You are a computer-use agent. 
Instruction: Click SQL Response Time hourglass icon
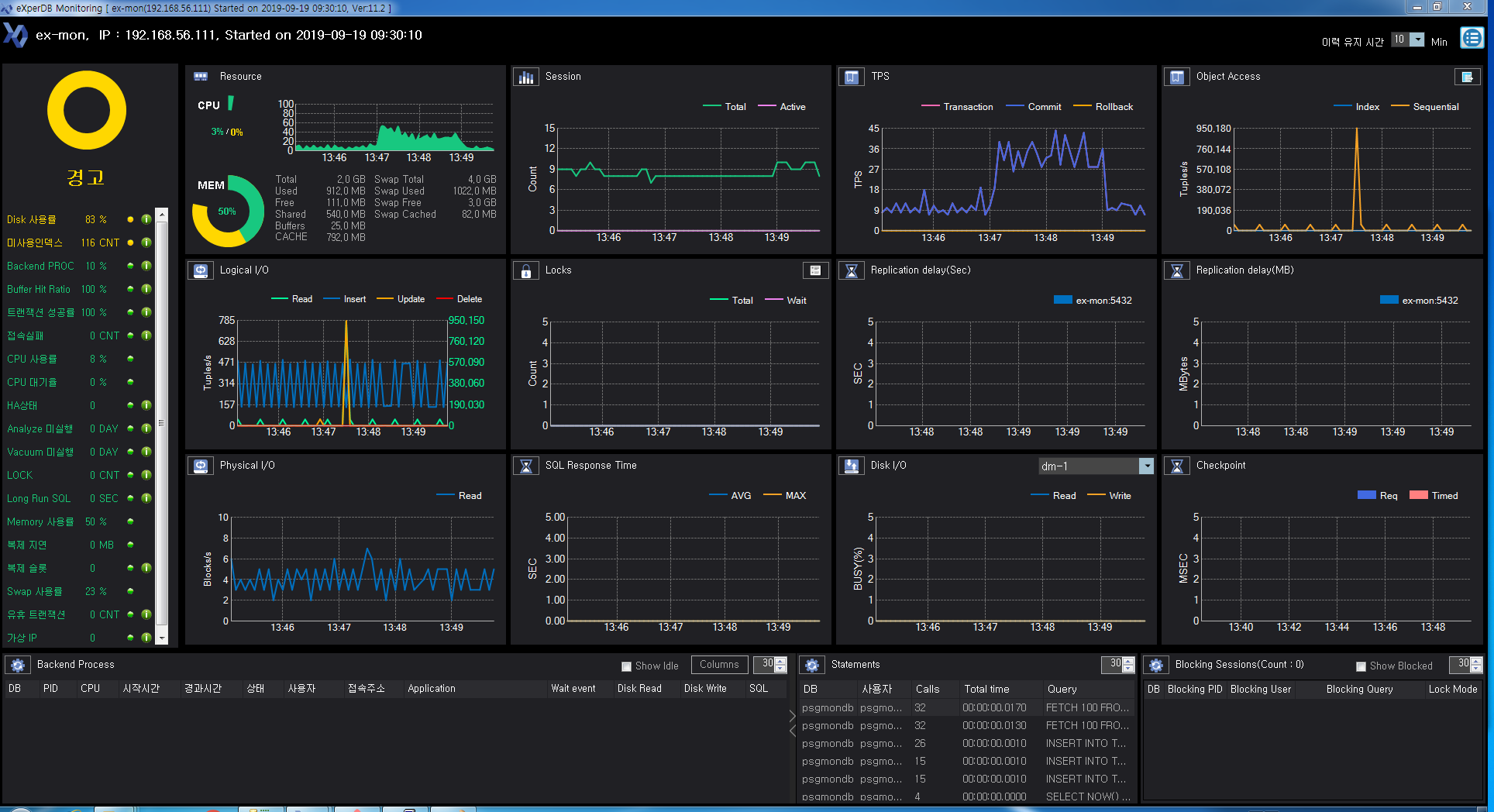526,466
